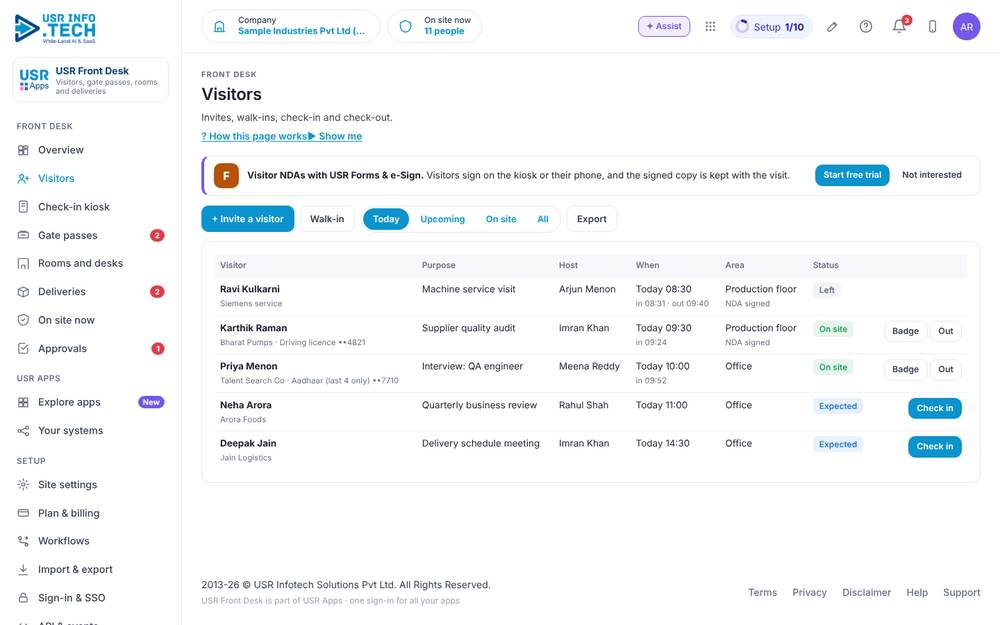Switch to the On site filter tab
Image resolution: width=1000 pixels, height=625 pixels.
[x=501, y=219]
